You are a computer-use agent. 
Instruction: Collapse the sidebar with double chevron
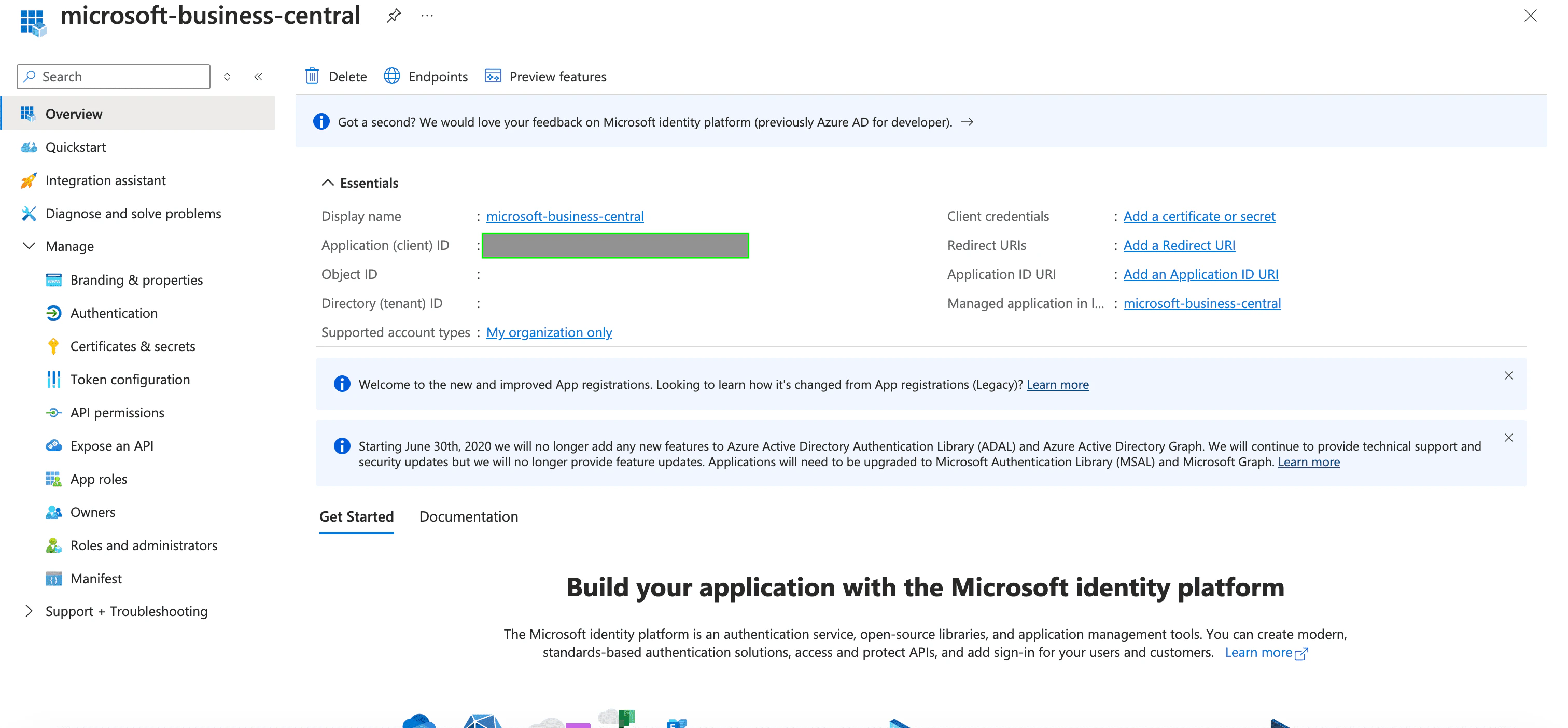coord(258,77)
